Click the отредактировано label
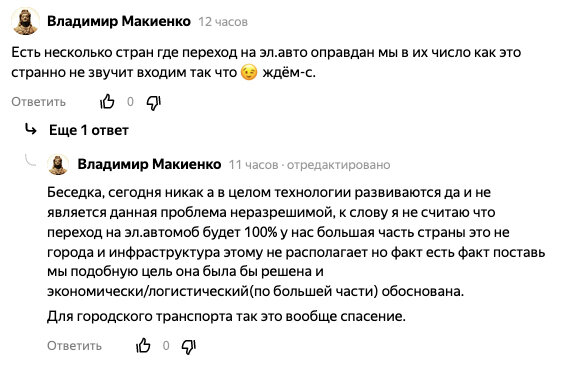Viewport: 588px width, 366px height. click(x=339, y=165)
